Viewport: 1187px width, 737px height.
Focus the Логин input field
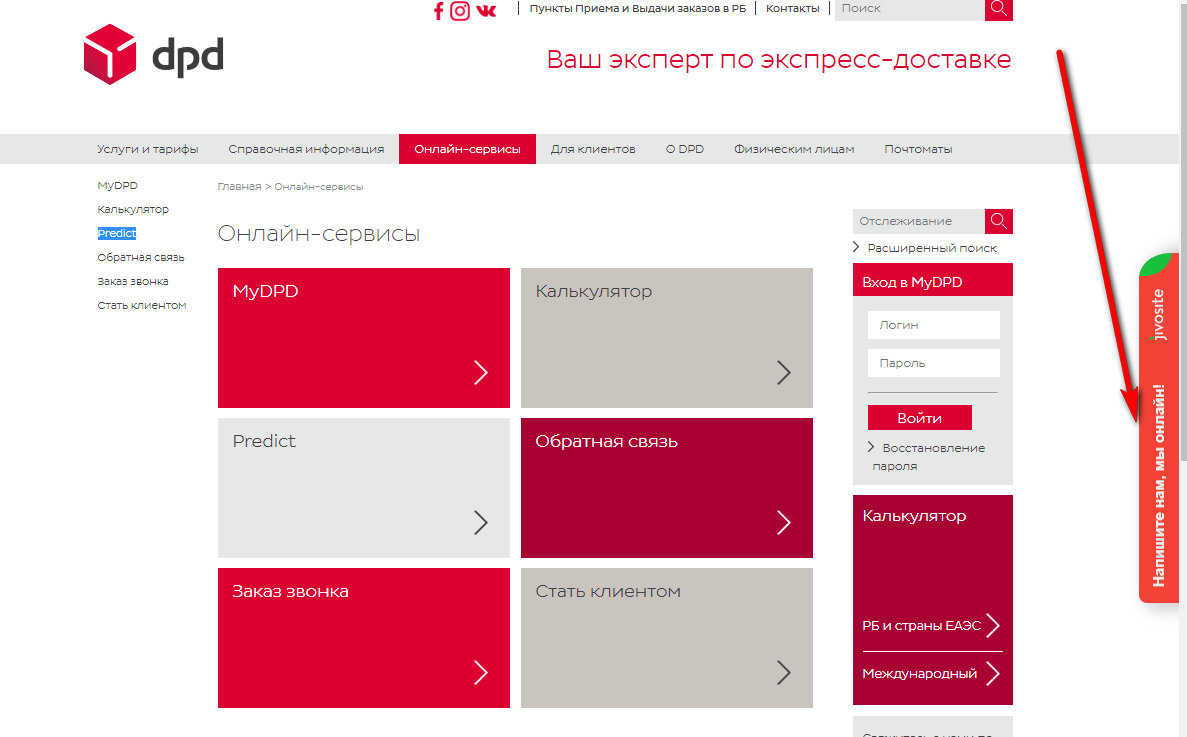(933, 325)
